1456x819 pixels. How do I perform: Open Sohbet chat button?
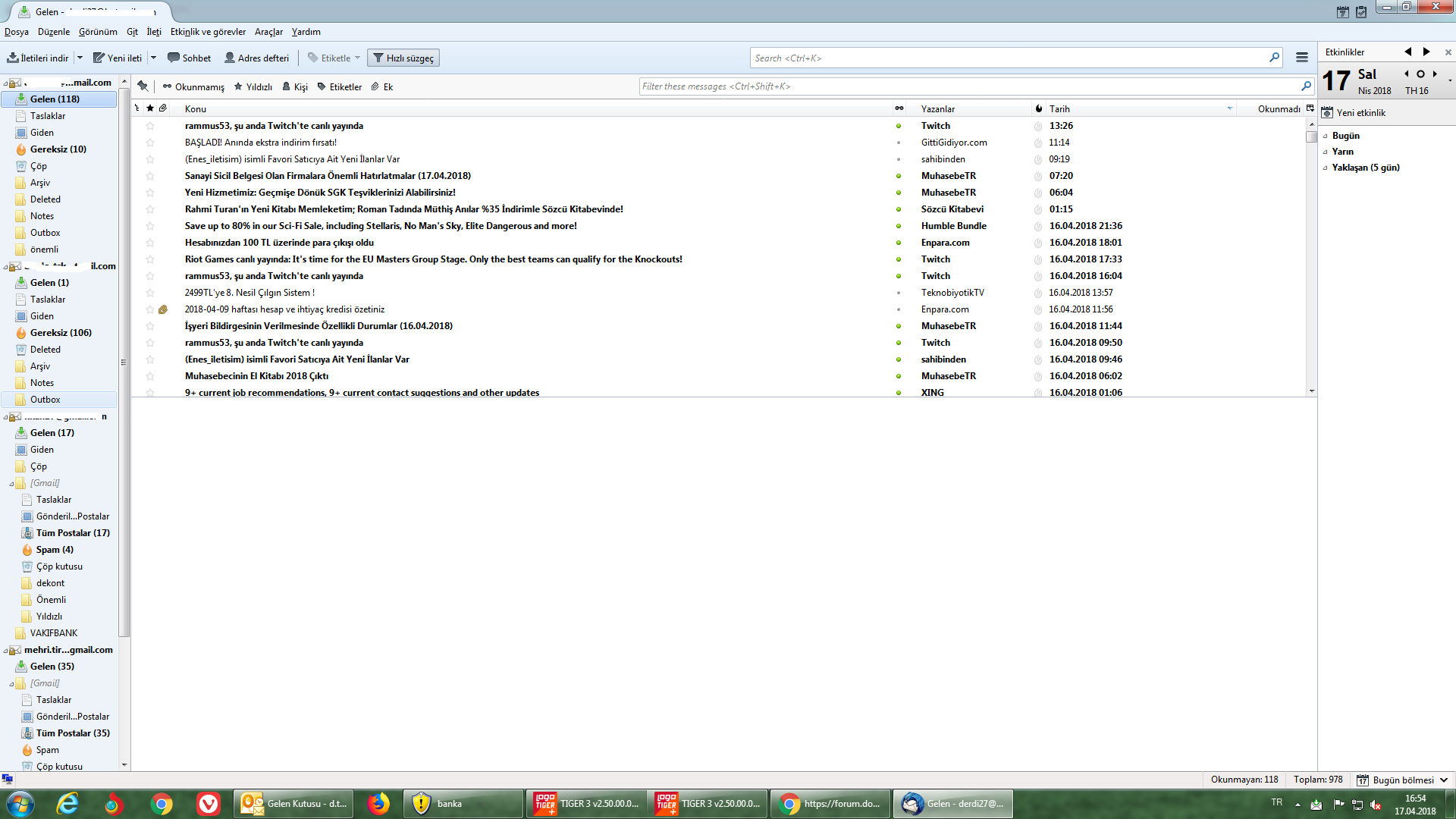(x=190, y=58)
